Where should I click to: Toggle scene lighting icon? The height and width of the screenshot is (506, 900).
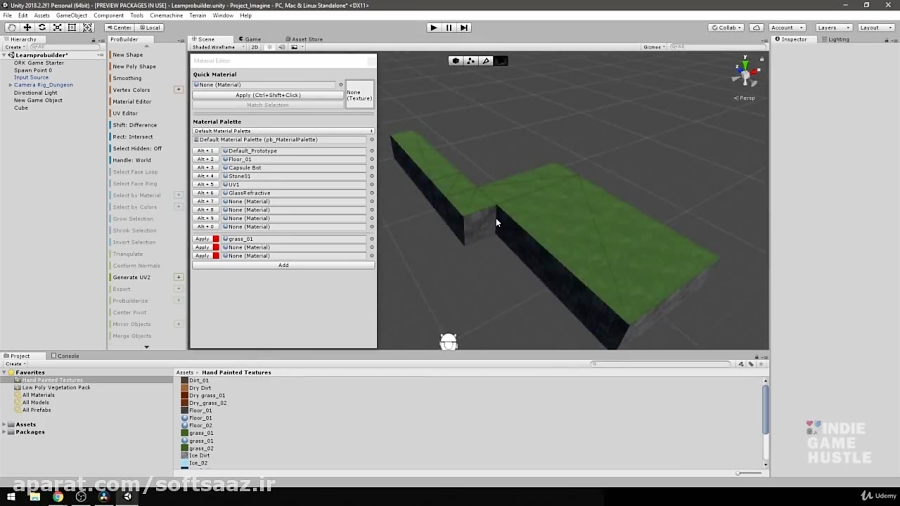click(x=269, y=47)
